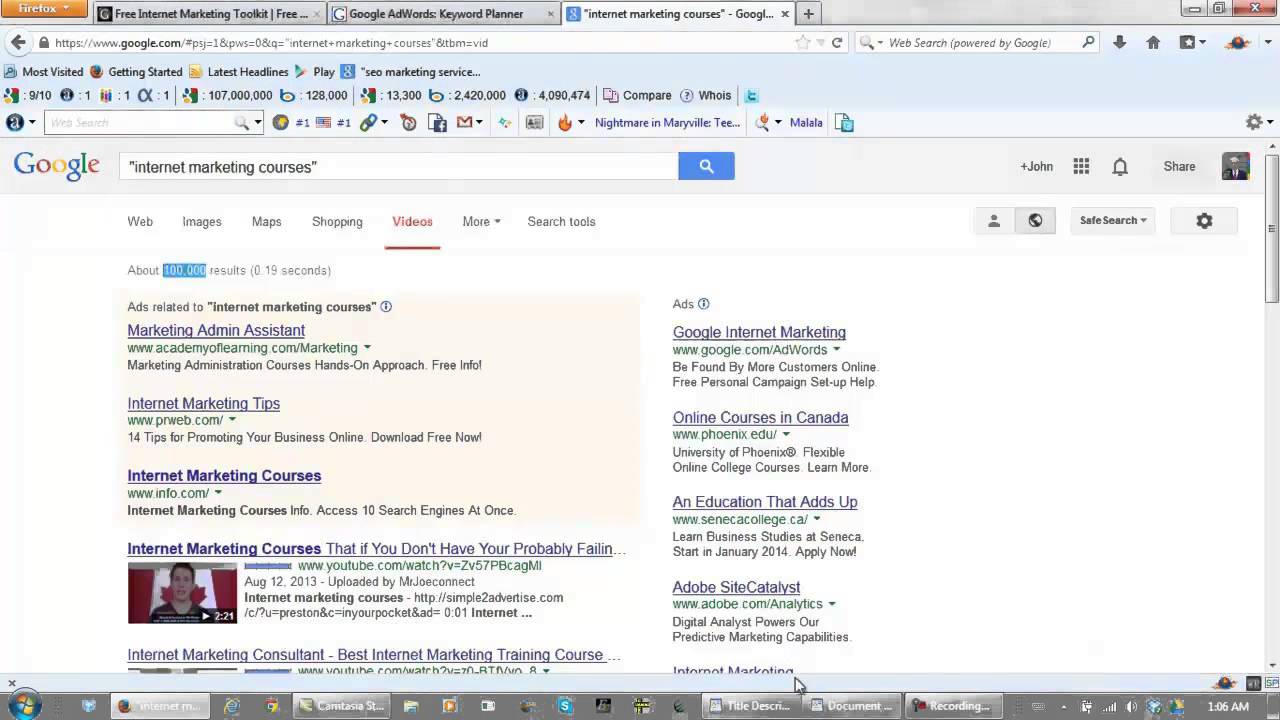Open Search tools options
1280x720 pixels.
tap(561, 222)
